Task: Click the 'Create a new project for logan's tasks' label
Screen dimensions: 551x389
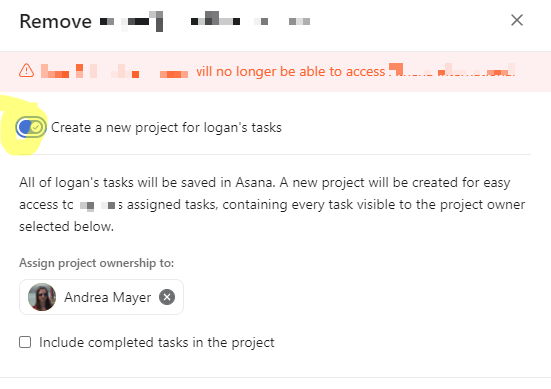Action: pos(166,127)
